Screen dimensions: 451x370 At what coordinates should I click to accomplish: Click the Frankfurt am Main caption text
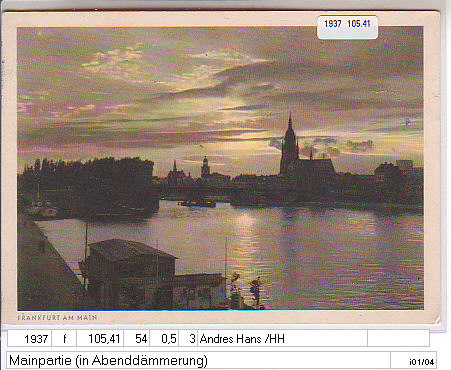click(x=57, y=318)
